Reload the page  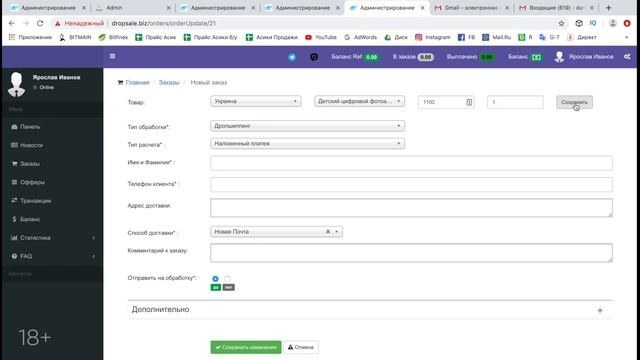[x=40, y=23]
